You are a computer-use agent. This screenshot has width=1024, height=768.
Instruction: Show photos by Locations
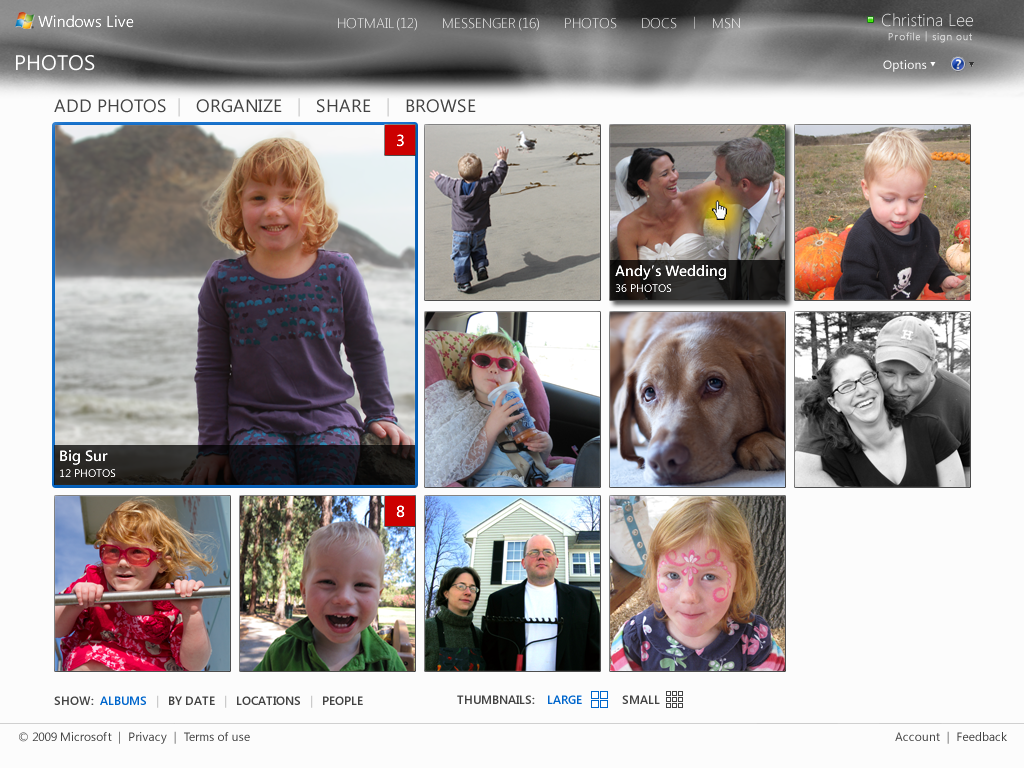pos(268,701)
